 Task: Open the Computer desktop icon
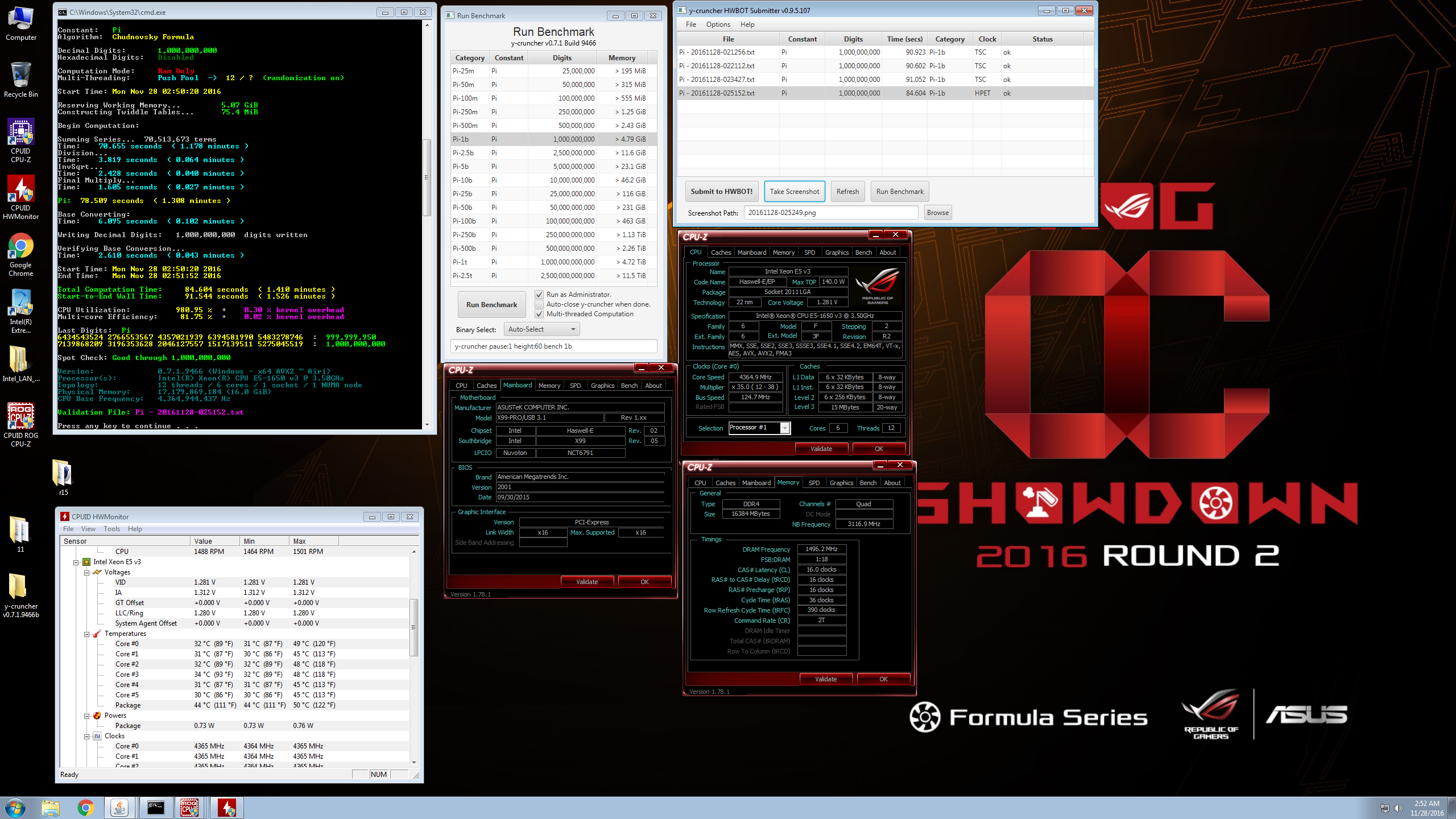21,24
